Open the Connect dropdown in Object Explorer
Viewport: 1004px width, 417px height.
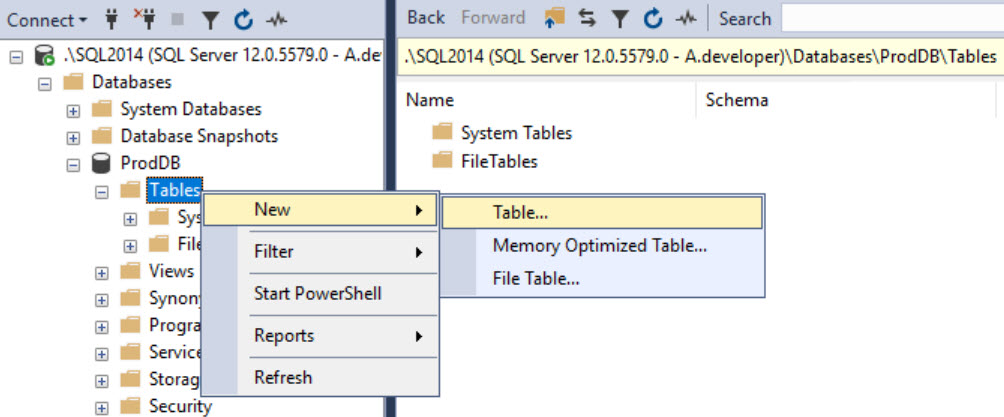coord(47,20)
